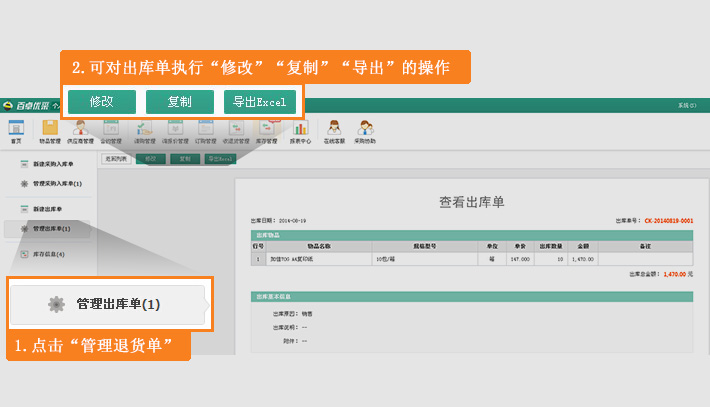Click small 导出Excel button above document
710x407 pixels.
click(219, 158)
